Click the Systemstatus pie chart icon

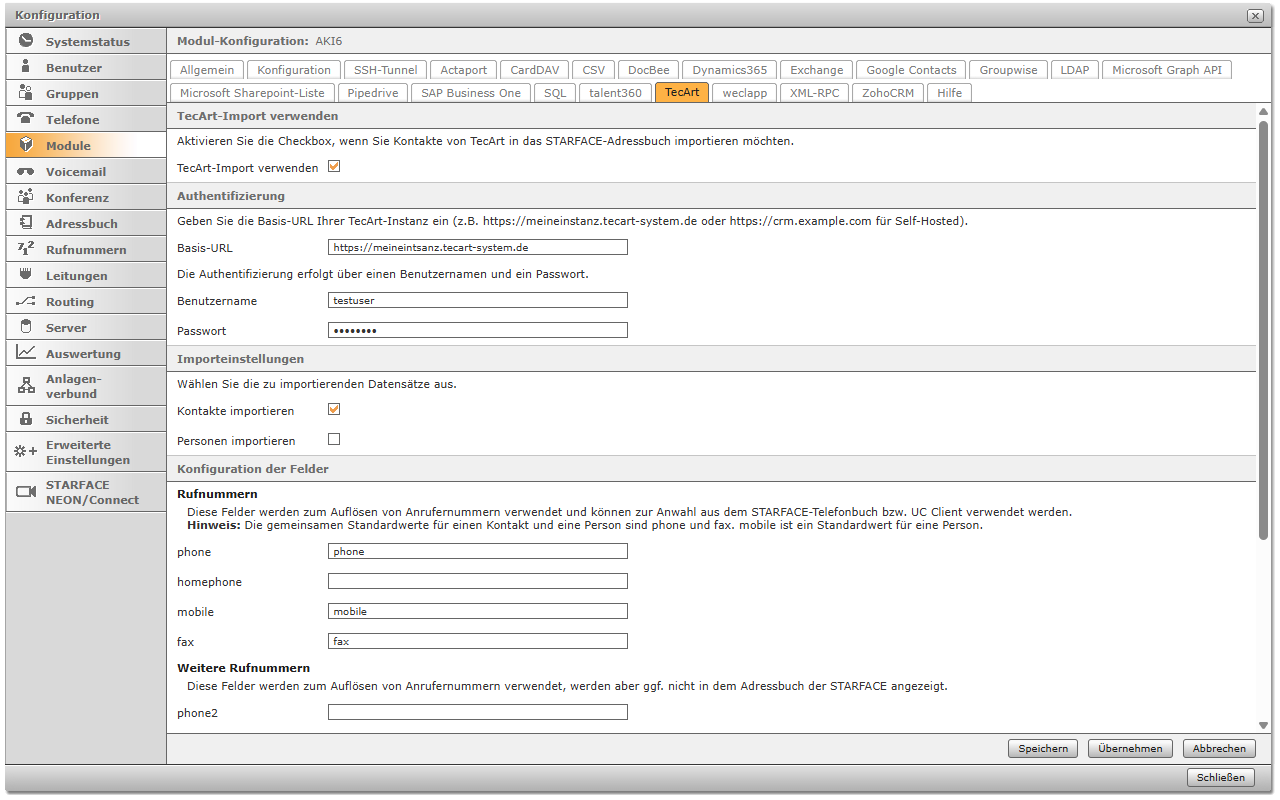[x=26, y=41]
